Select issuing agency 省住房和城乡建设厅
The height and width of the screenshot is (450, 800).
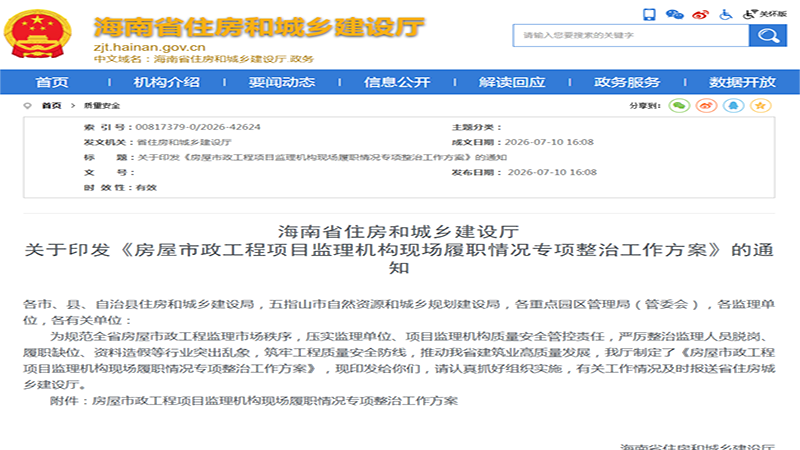[184, 142]
